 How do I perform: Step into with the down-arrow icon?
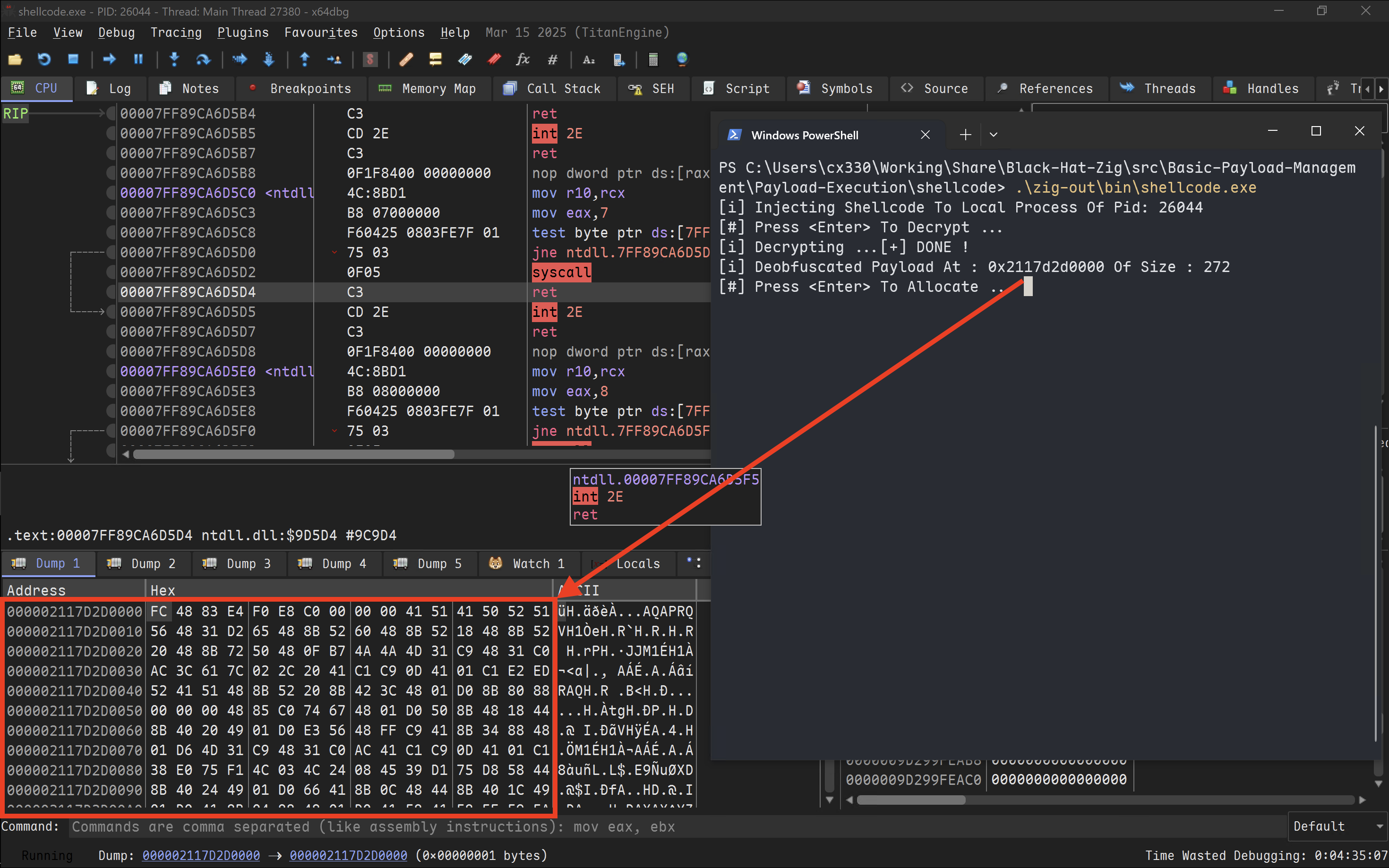coord(174,59)
